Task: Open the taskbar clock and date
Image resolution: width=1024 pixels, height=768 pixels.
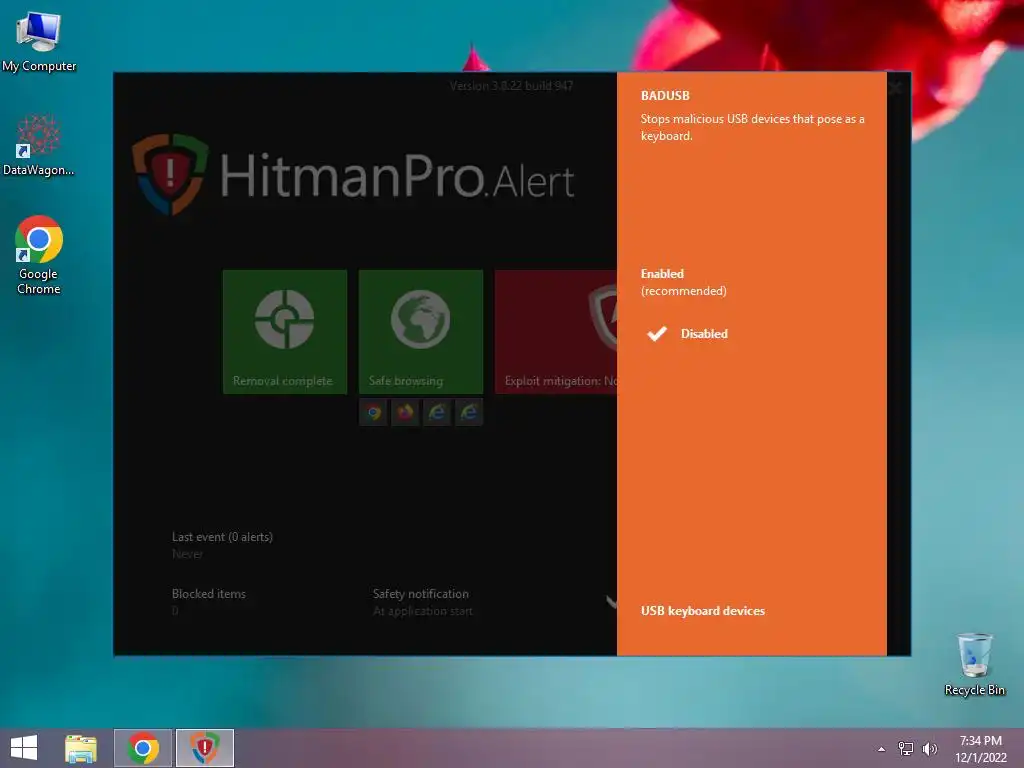Action: [980, 749]
